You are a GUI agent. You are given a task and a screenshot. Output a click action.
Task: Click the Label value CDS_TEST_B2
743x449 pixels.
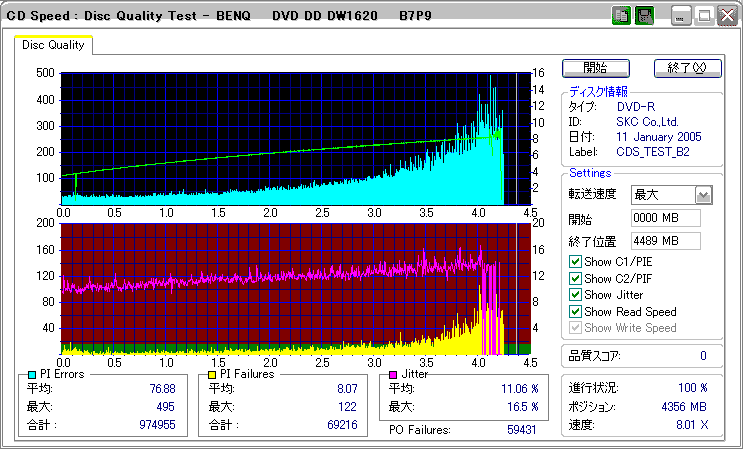(x=653, y=152)
